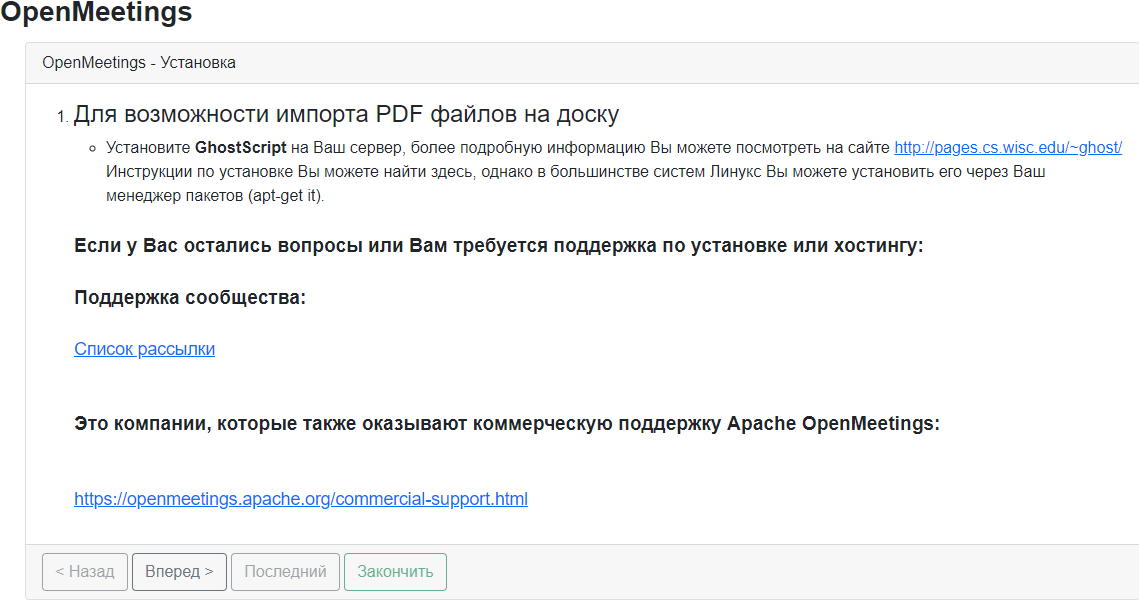Go forward with 'Вперед >' button
The width and height of the screenshot is (1139, 602).
pyautogui.click(x=179, y=572)
